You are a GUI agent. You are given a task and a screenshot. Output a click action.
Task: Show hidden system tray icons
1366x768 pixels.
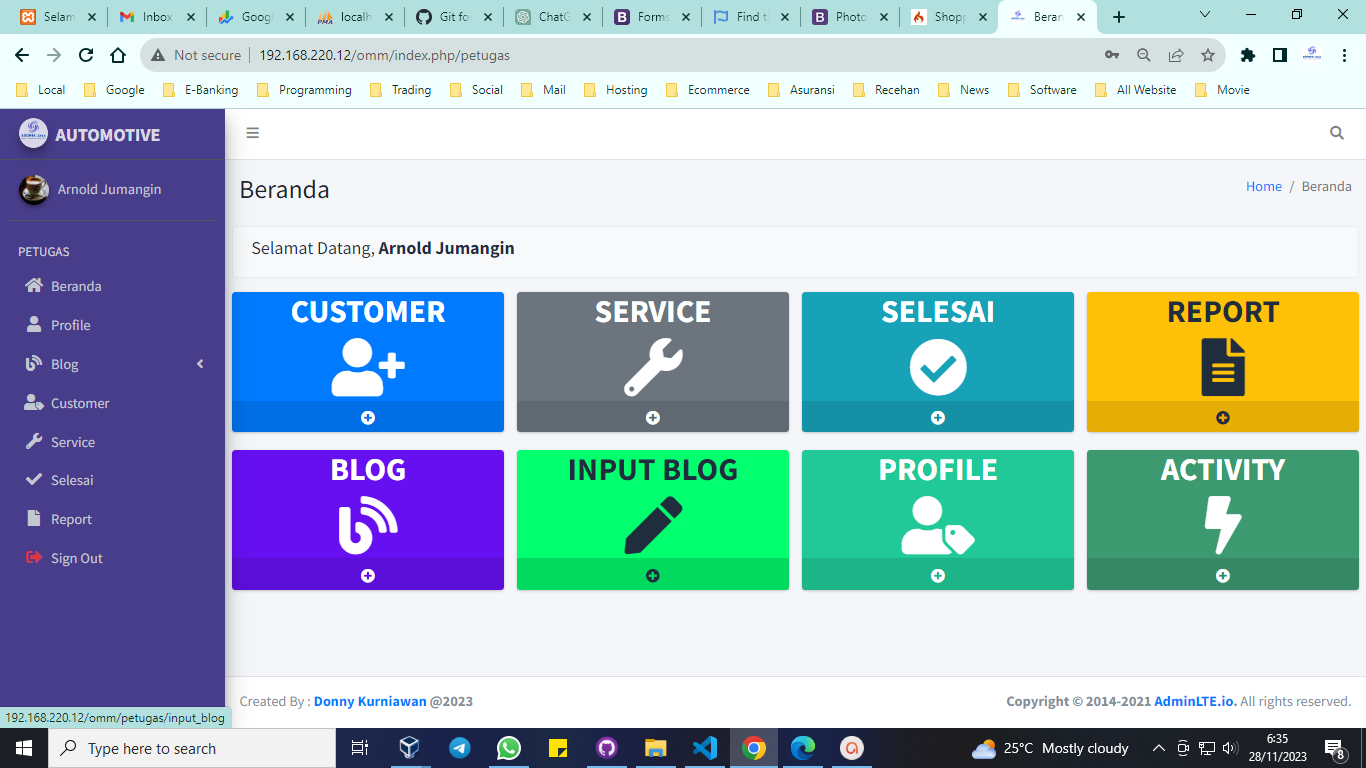click(x=1159, y=748)
